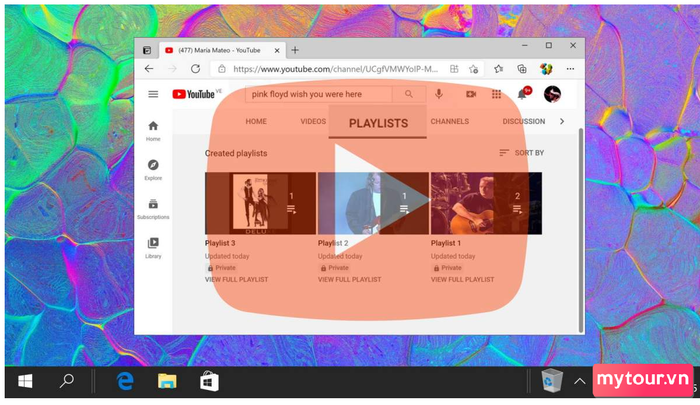Click the page vertical scrollbar

click(x=581, y=230)
